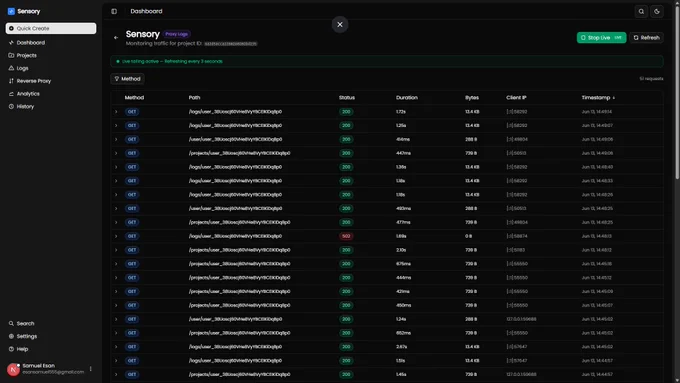
Task: Expand the row with duration 1.72s
Action: (x=116, y=112)
